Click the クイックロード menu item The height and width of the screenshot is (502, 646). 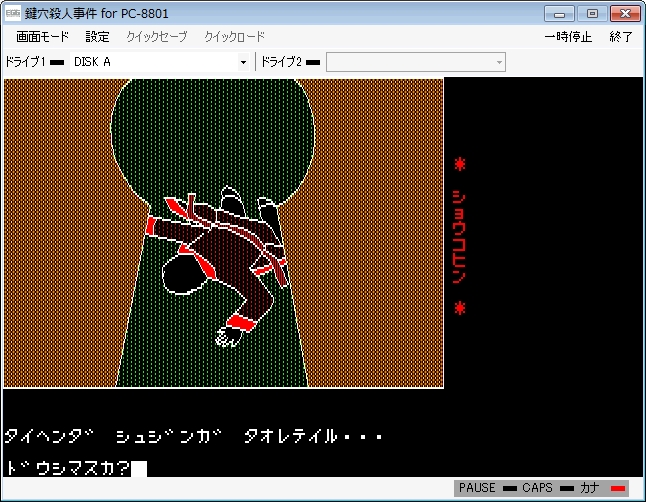234,37
